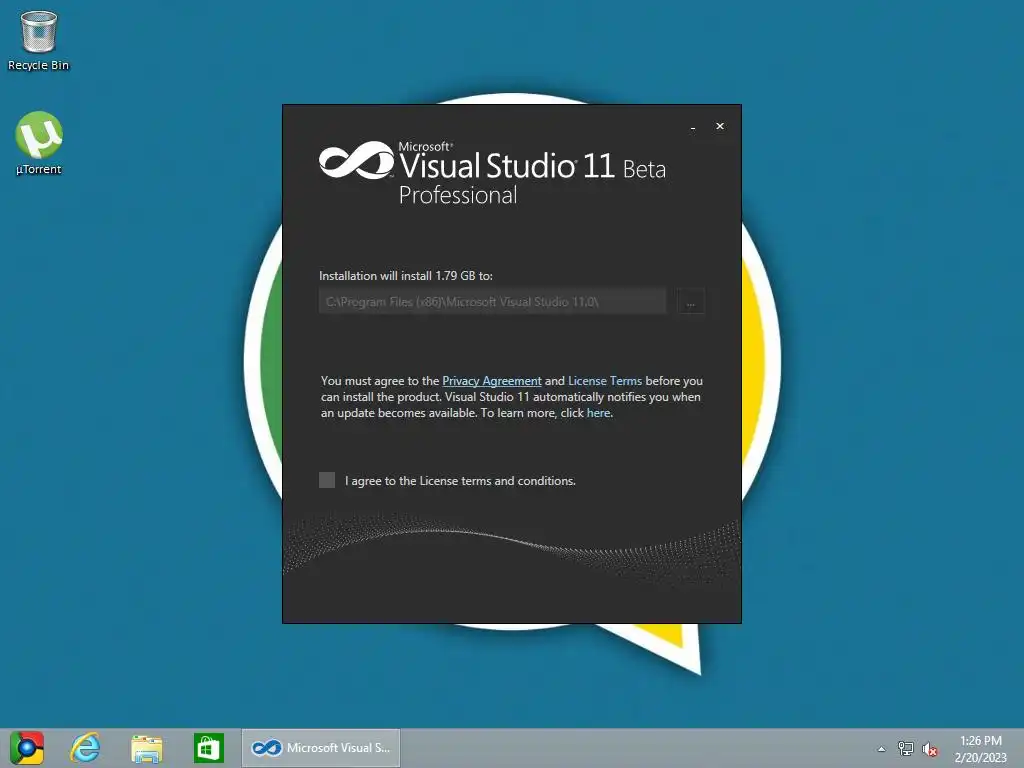Click the 'Professional' edition text

[x=458, y=195]
